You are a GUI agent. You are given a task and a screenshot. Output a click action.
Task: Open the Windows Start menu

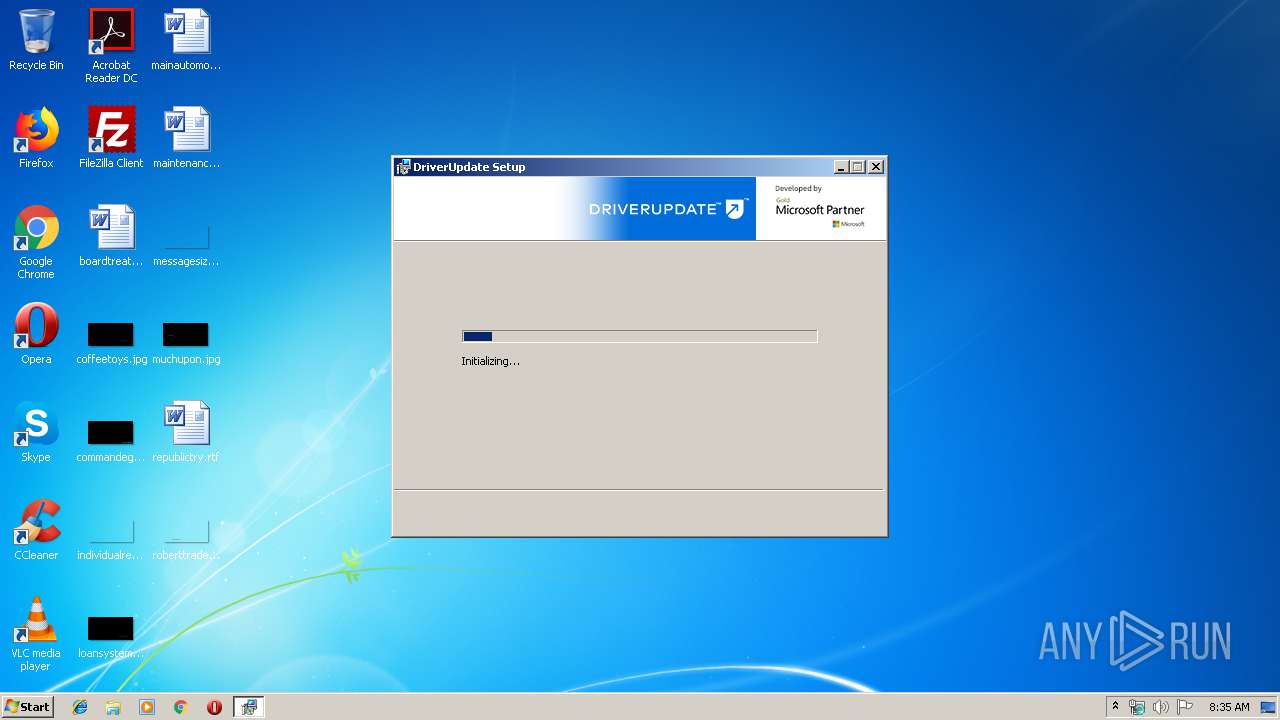[x=27, y=707]
